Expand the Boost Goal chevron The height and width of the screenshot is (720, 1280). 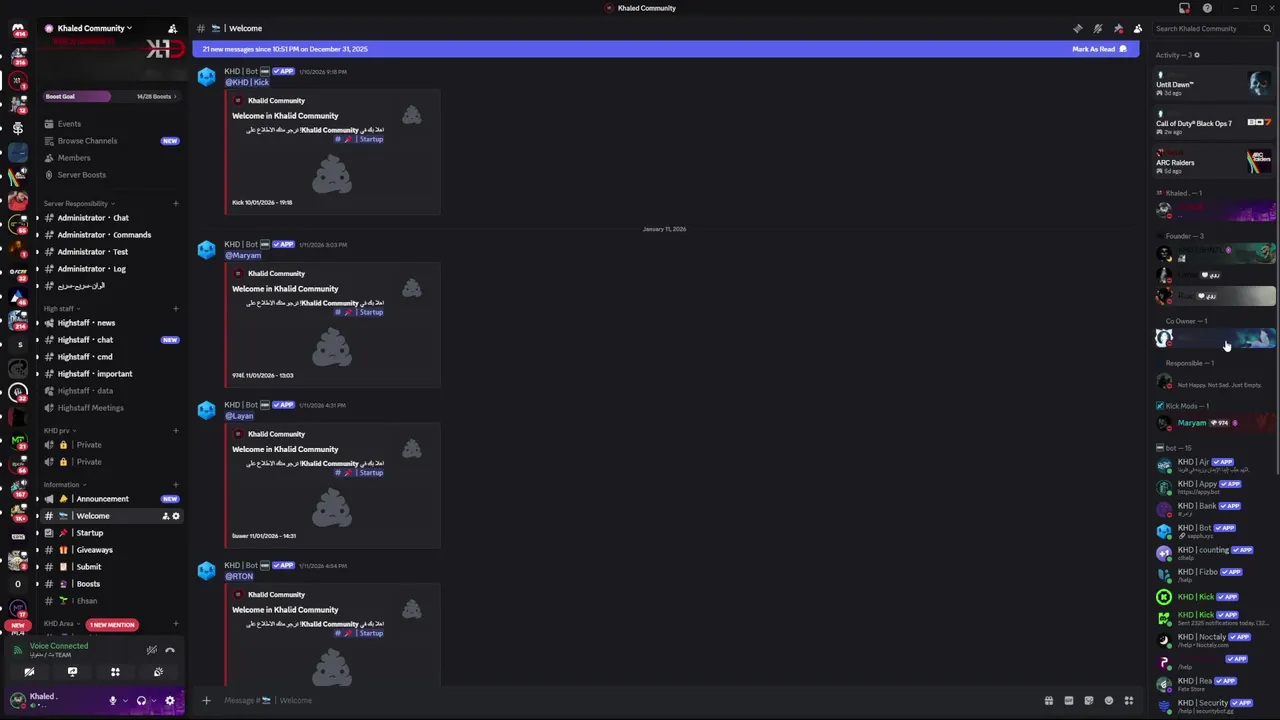[175, 96]
